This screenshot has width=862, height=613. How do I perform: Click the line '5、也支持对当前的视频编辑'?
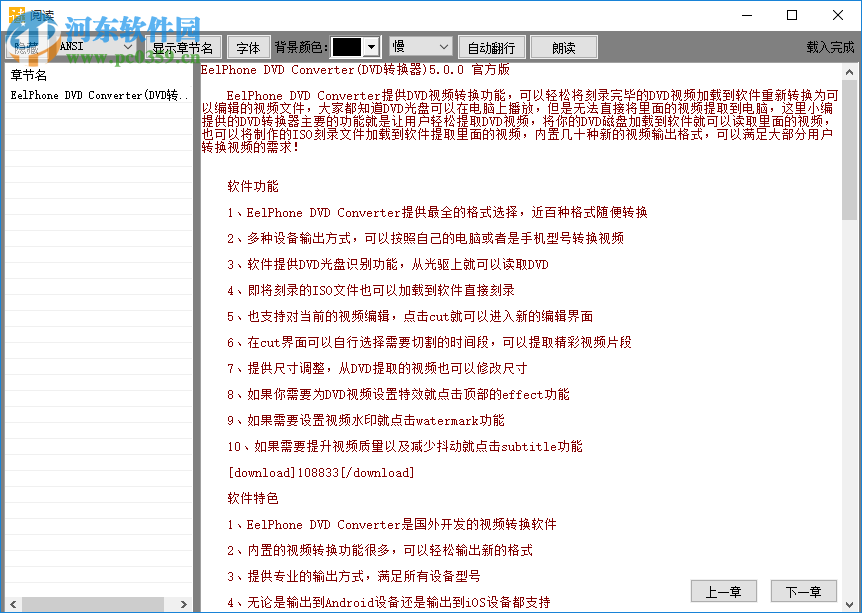click(410, 317)
